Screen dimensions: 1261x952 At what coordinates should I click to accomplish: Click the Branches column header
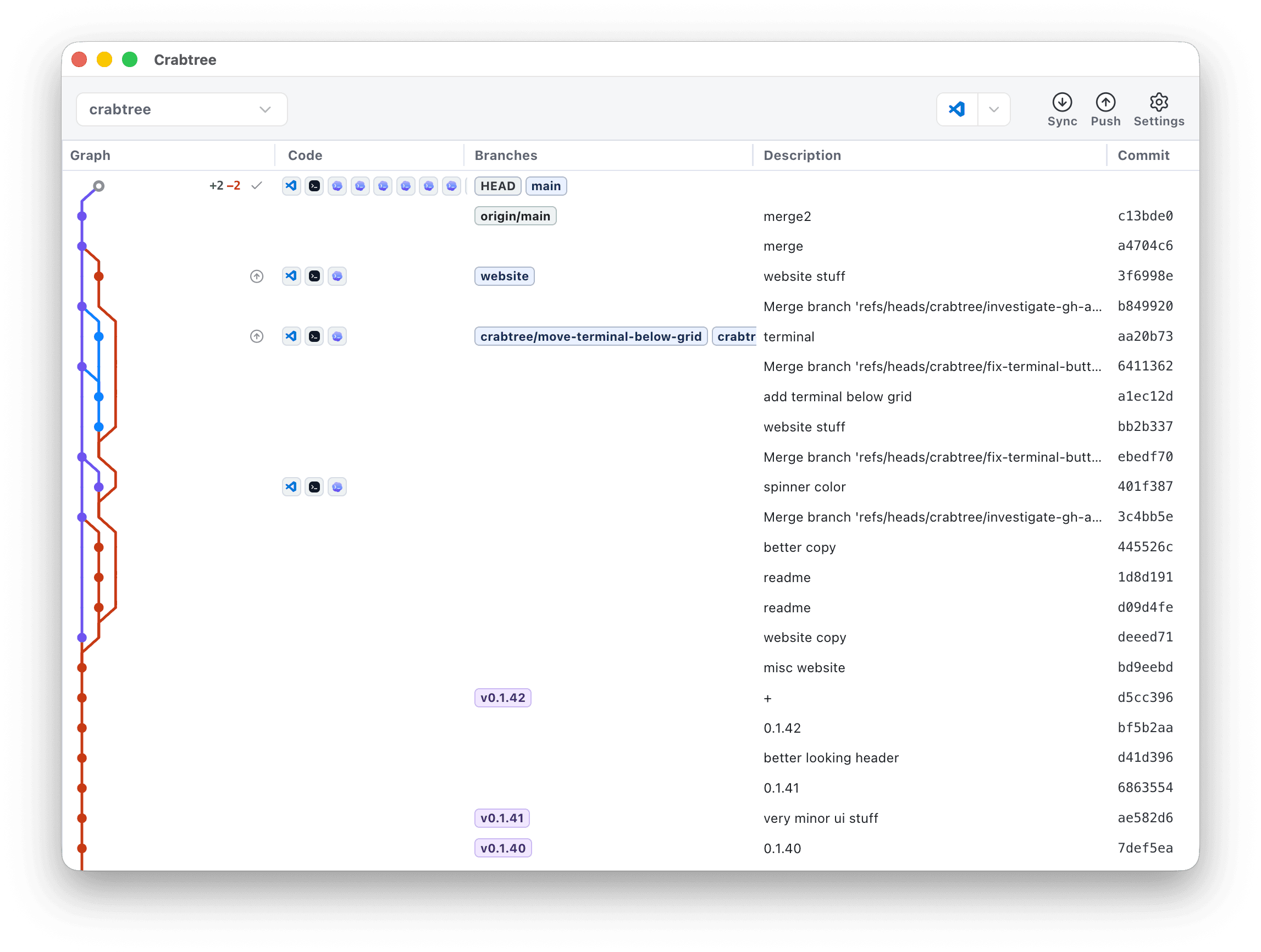506,155
